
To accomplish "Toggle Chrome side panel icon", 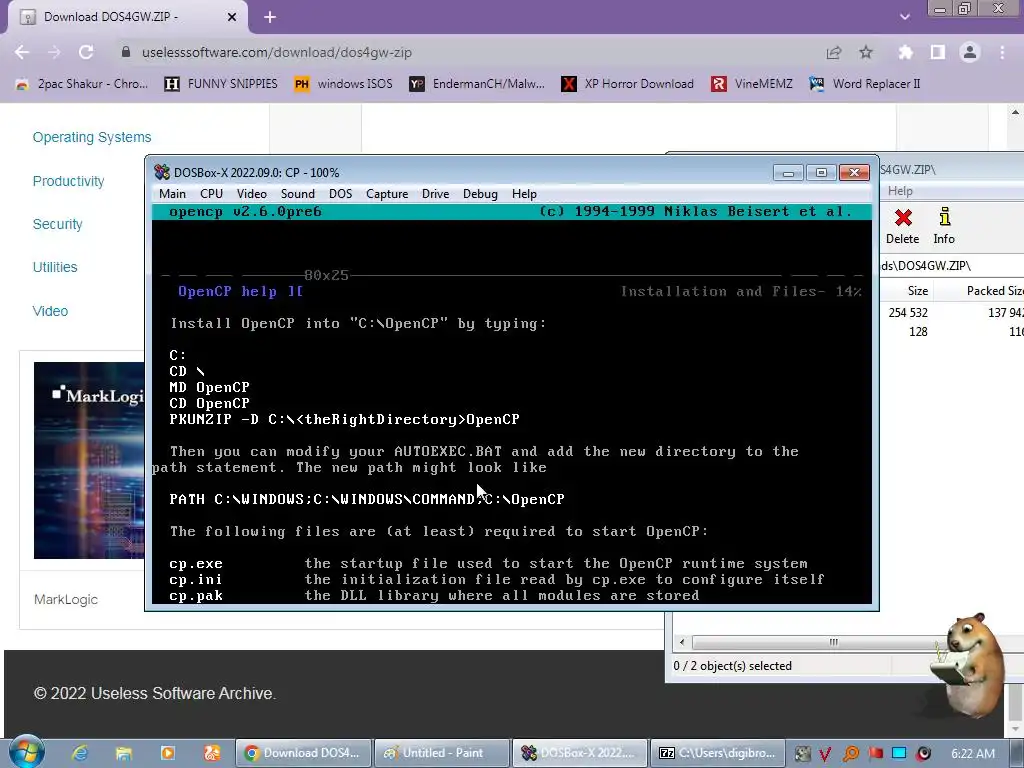I will click(938, 52).
